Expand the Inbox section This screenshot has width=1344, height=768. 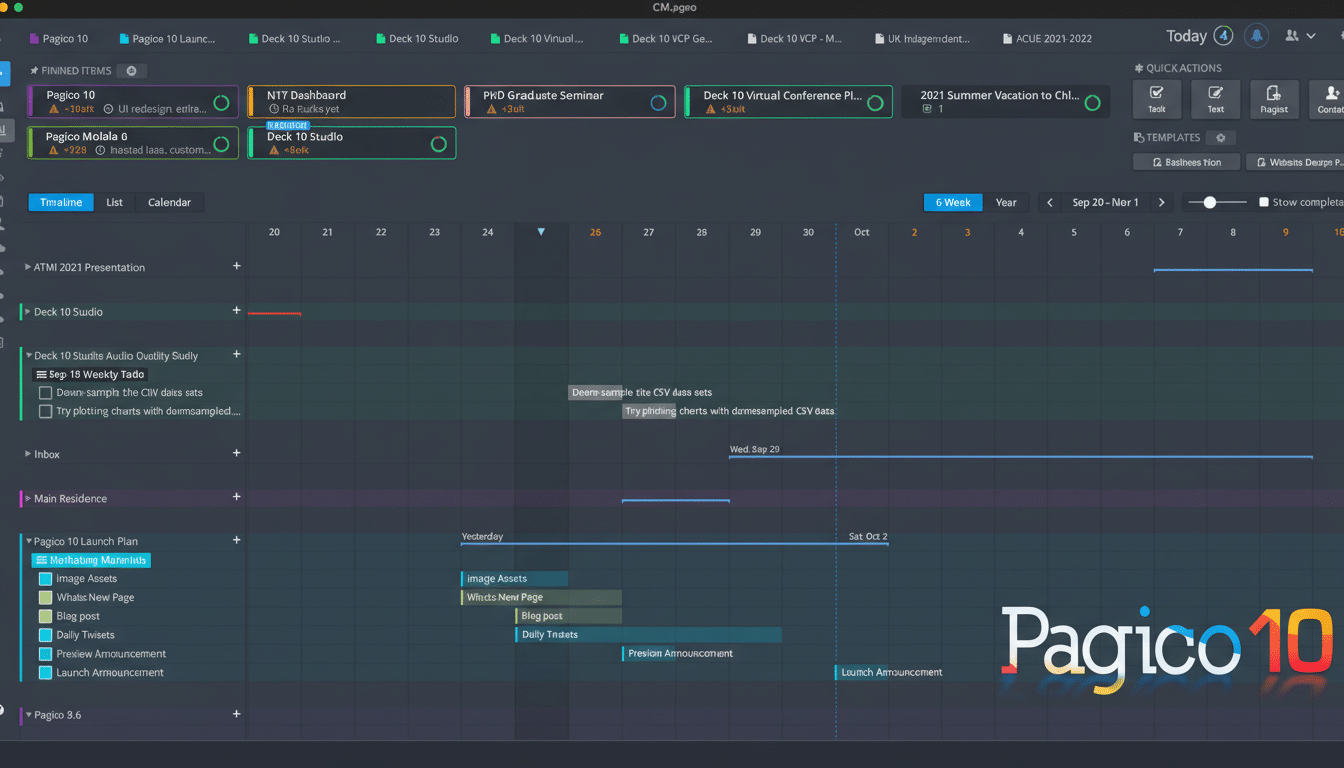[27, 454]
